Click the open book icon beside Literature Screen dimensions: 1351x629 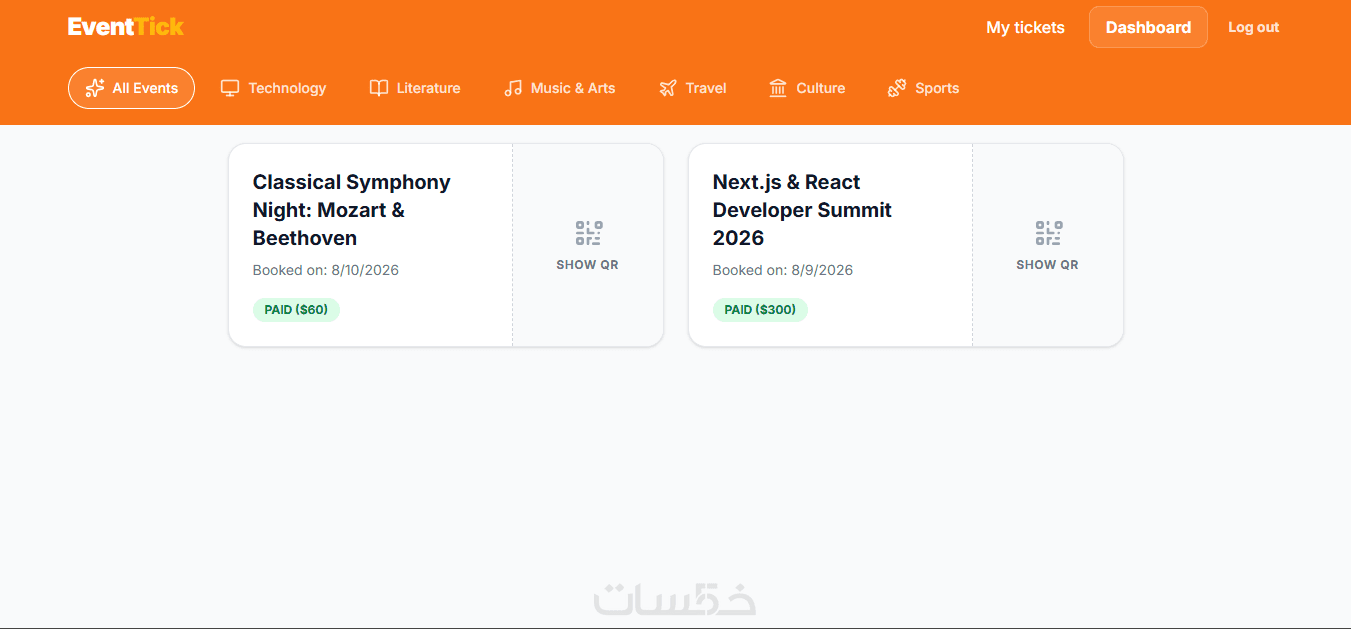pyautogui.click(x=378, y=88)
